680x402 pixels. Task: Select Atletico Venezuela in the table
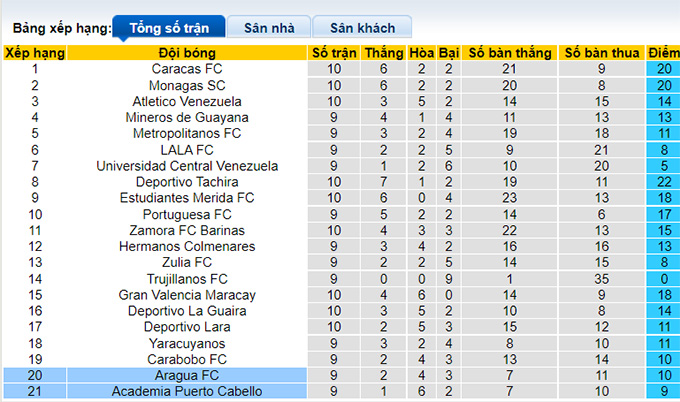(x=187, y=102)
